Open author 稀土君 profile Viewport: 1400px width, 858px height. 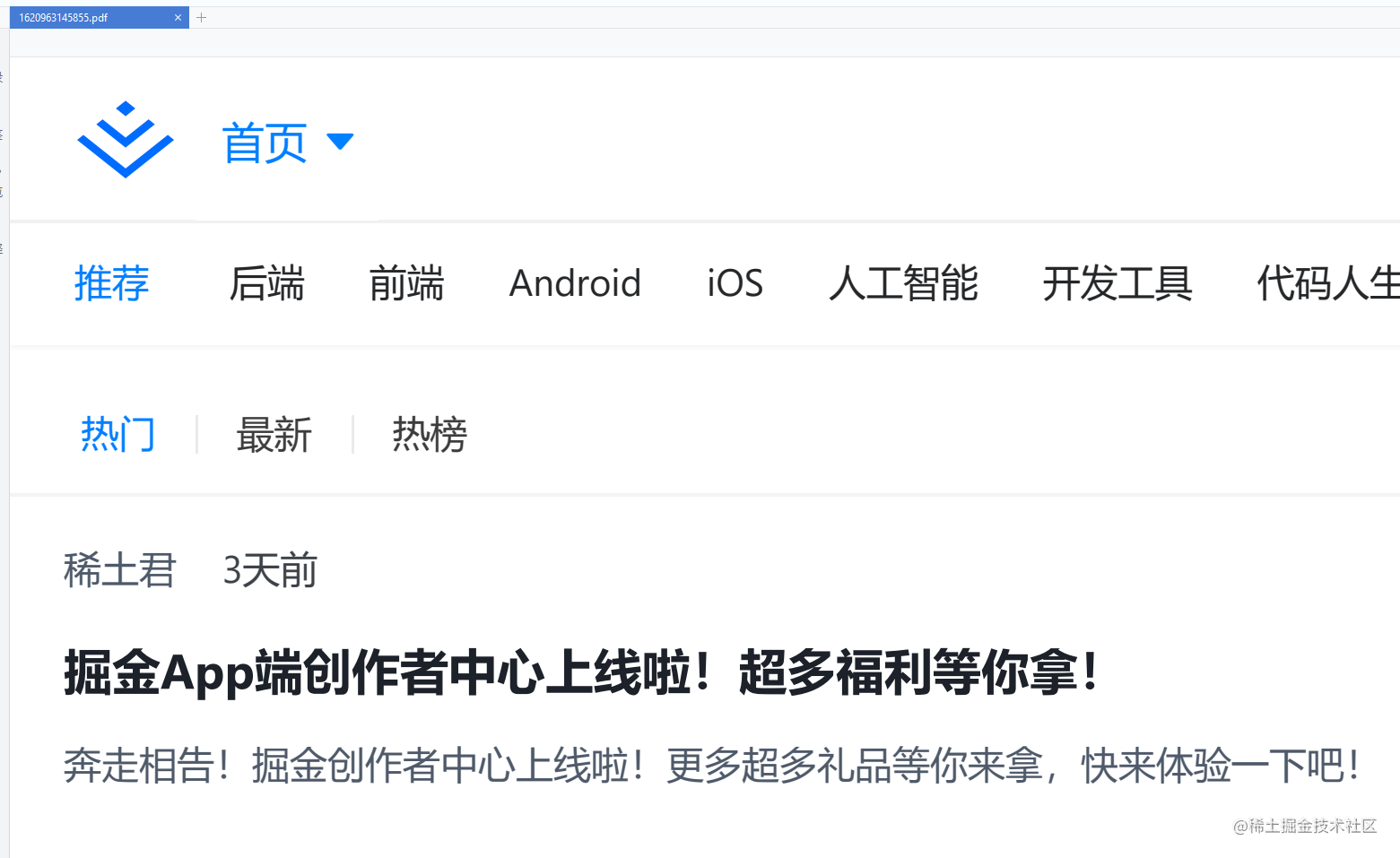119,570
